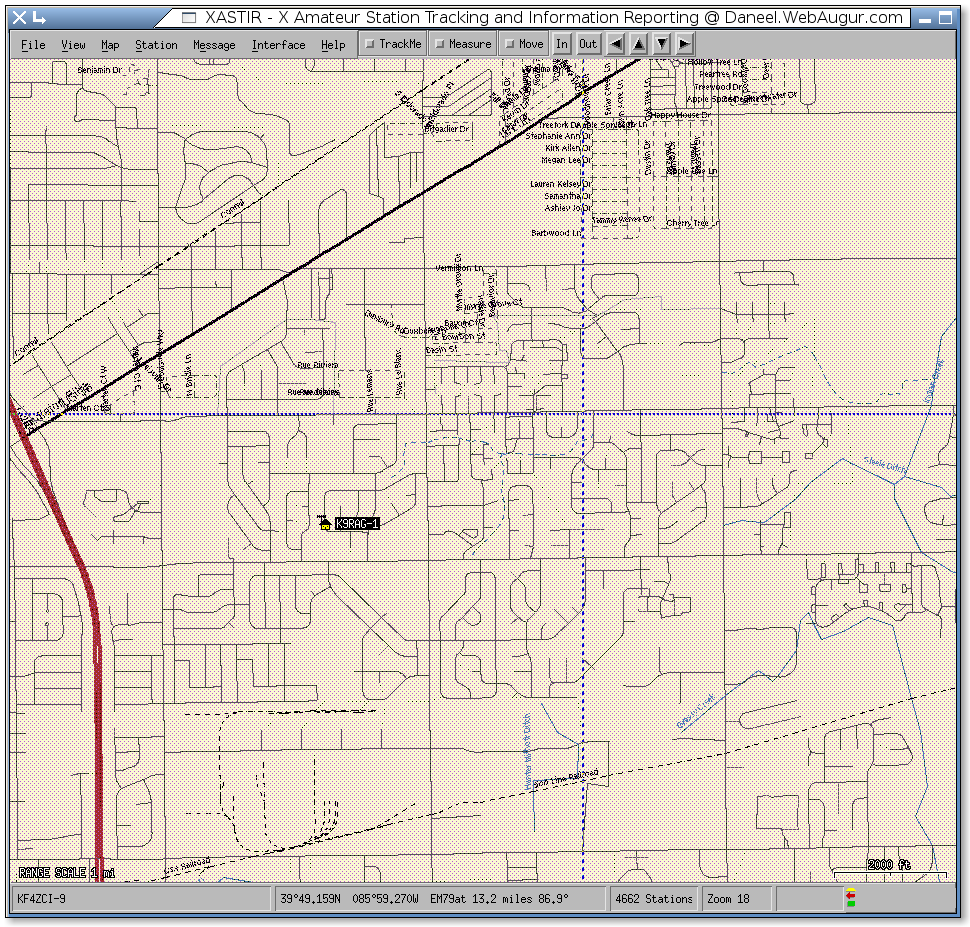Toggle the Measure mode button
The width and height of the screenshot is (970, 927).
[x=463, y=44]
